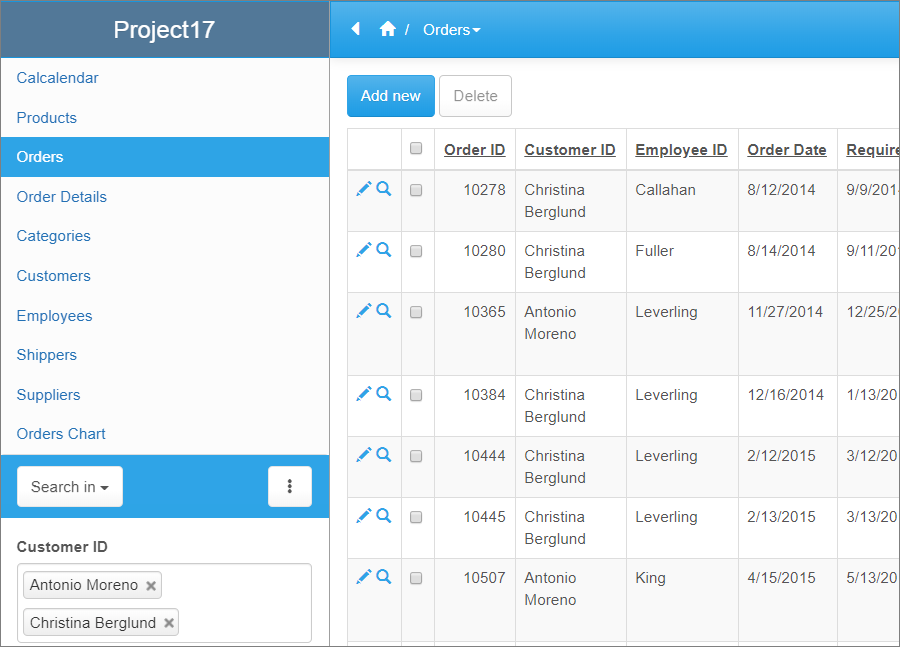Open magnifier view for order 10384
The width and height of the screenshot is (900, 647).
(x=384, y=394)
